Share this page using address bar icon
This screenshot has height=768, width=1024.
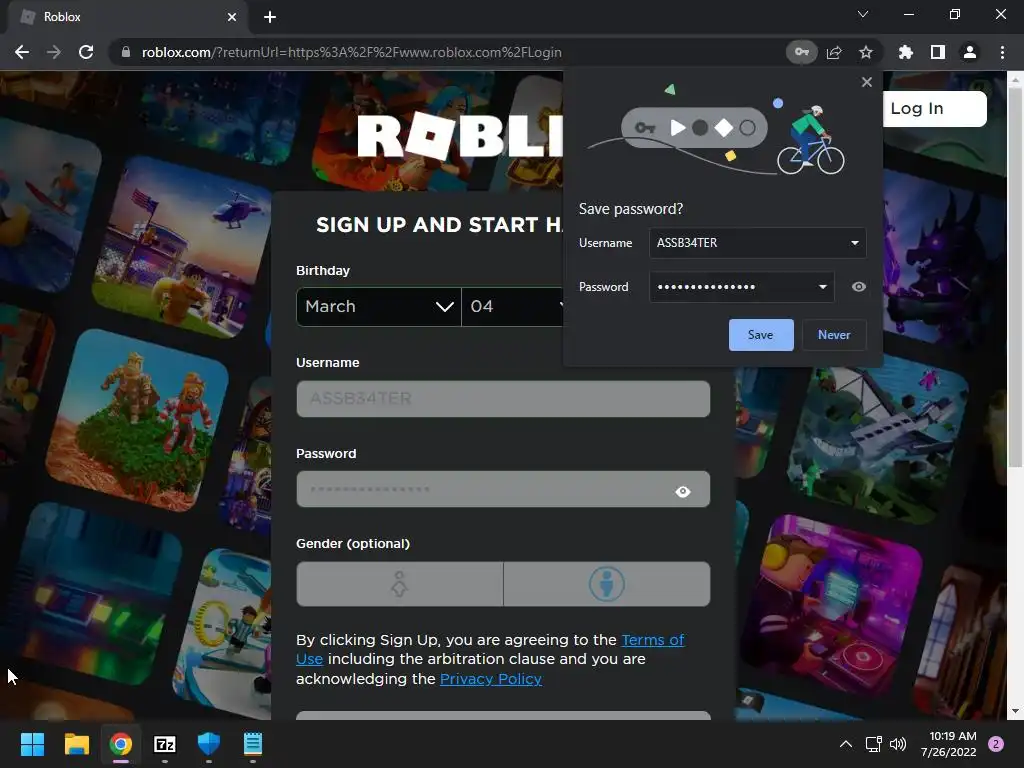(x=834, y=52)
